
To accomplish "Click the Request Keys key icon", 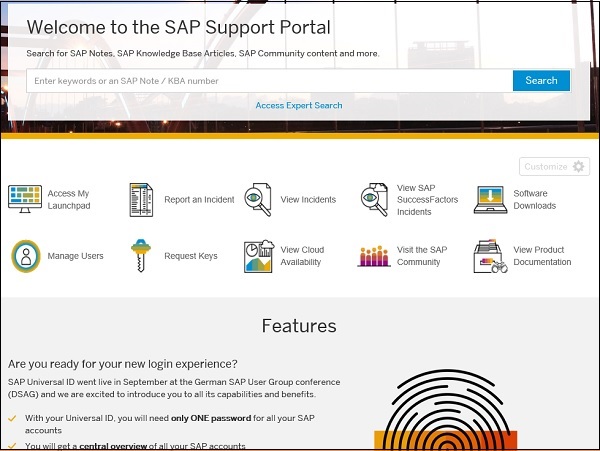I will click(x=141, y=256).
